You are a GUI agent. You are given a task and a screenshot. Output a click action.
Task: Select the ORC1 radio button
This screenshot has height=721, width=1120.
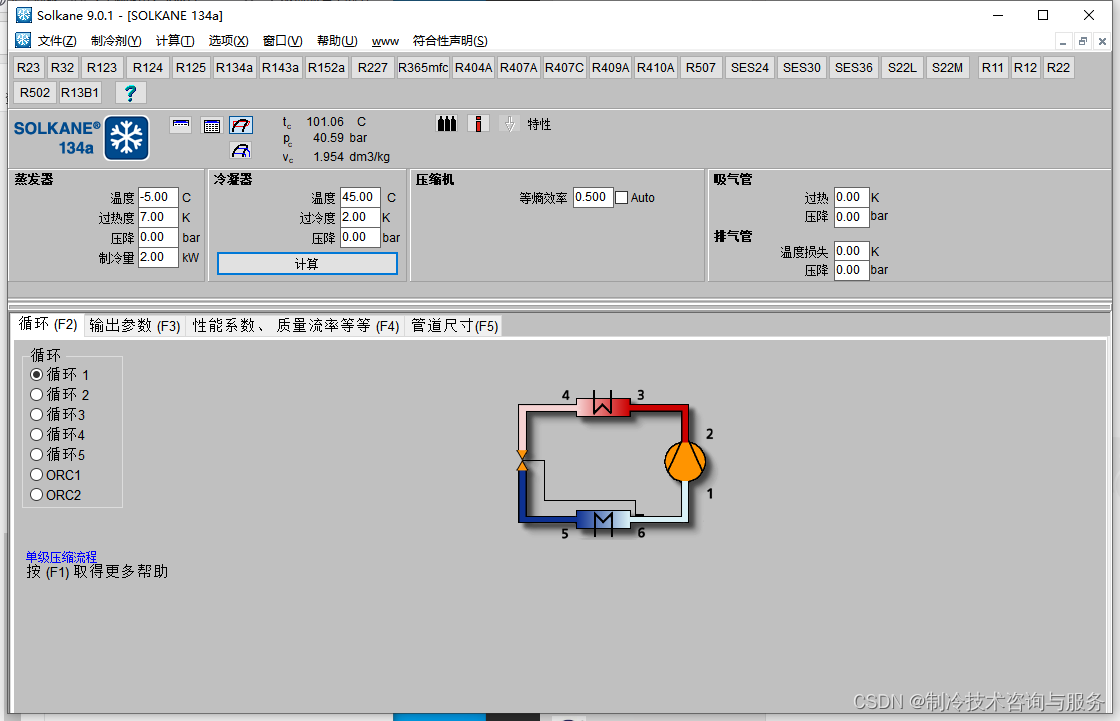[36, 474]
